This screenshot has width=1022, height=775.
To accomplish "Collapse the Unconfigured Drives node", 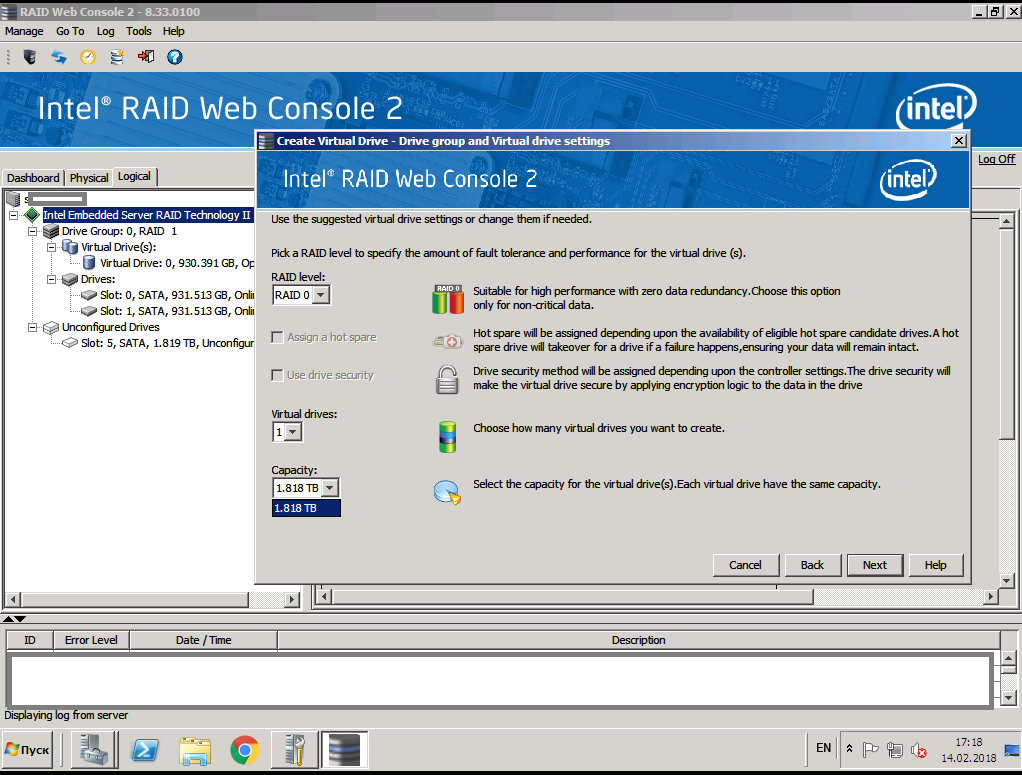I will [x=33, y=327].
